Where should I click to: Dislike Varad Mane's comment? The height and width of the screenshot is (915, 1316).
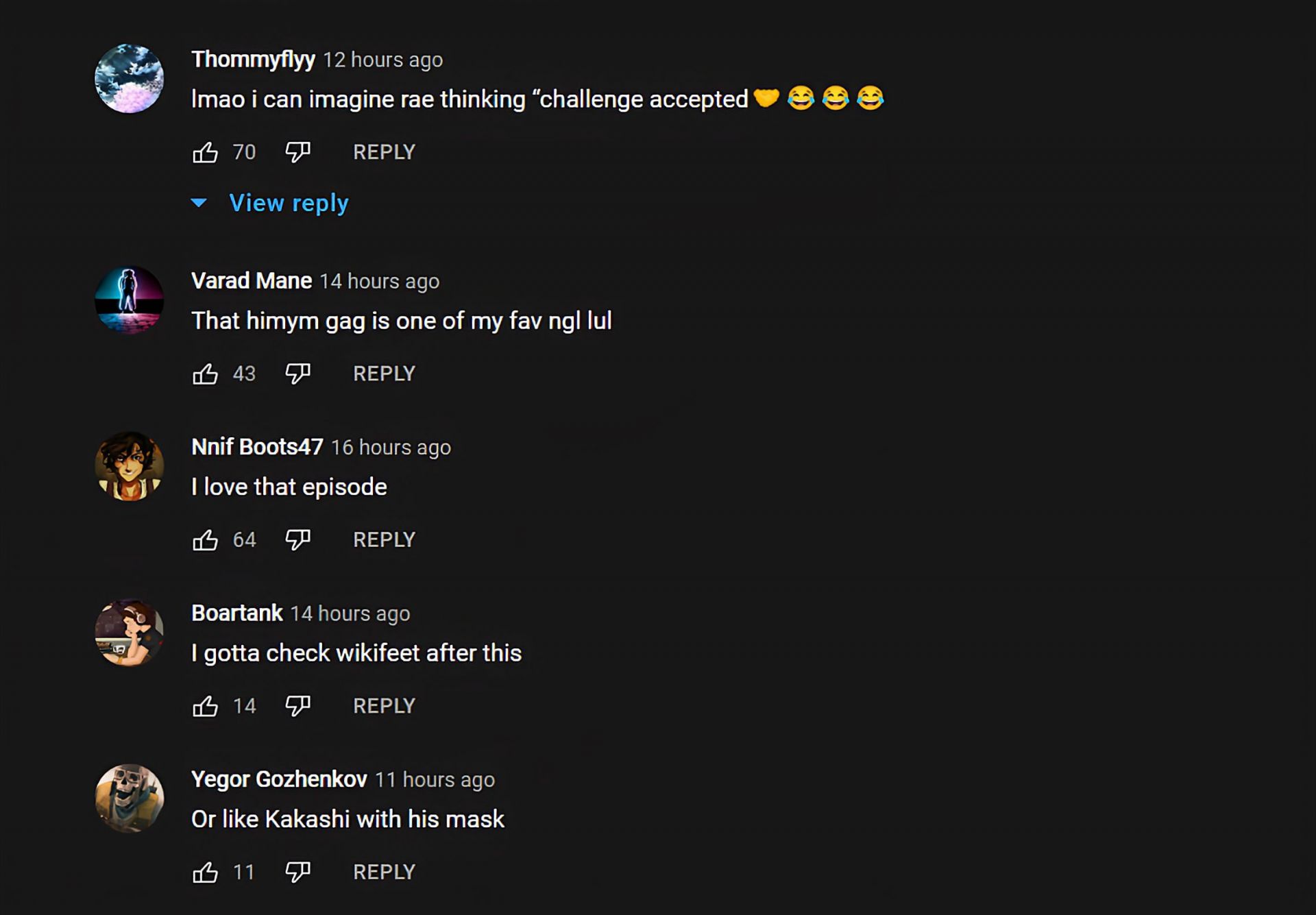pos(297,374)
